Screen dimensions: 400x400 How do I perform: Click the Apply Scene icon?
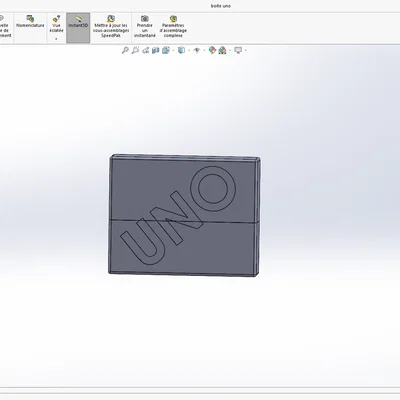point(222,50)
